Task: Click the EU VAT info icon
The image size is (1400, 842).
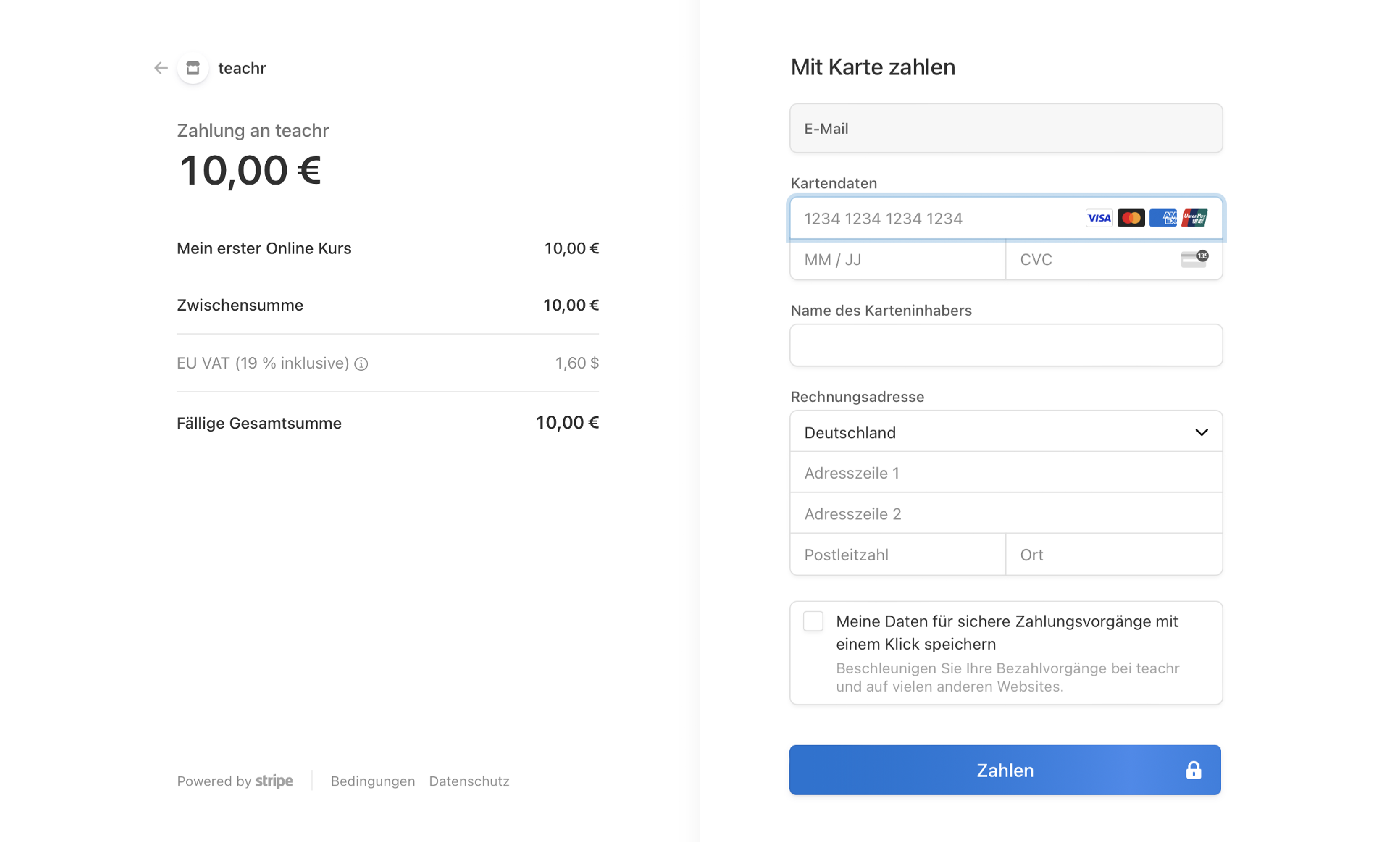Action: tap(362, 364)
